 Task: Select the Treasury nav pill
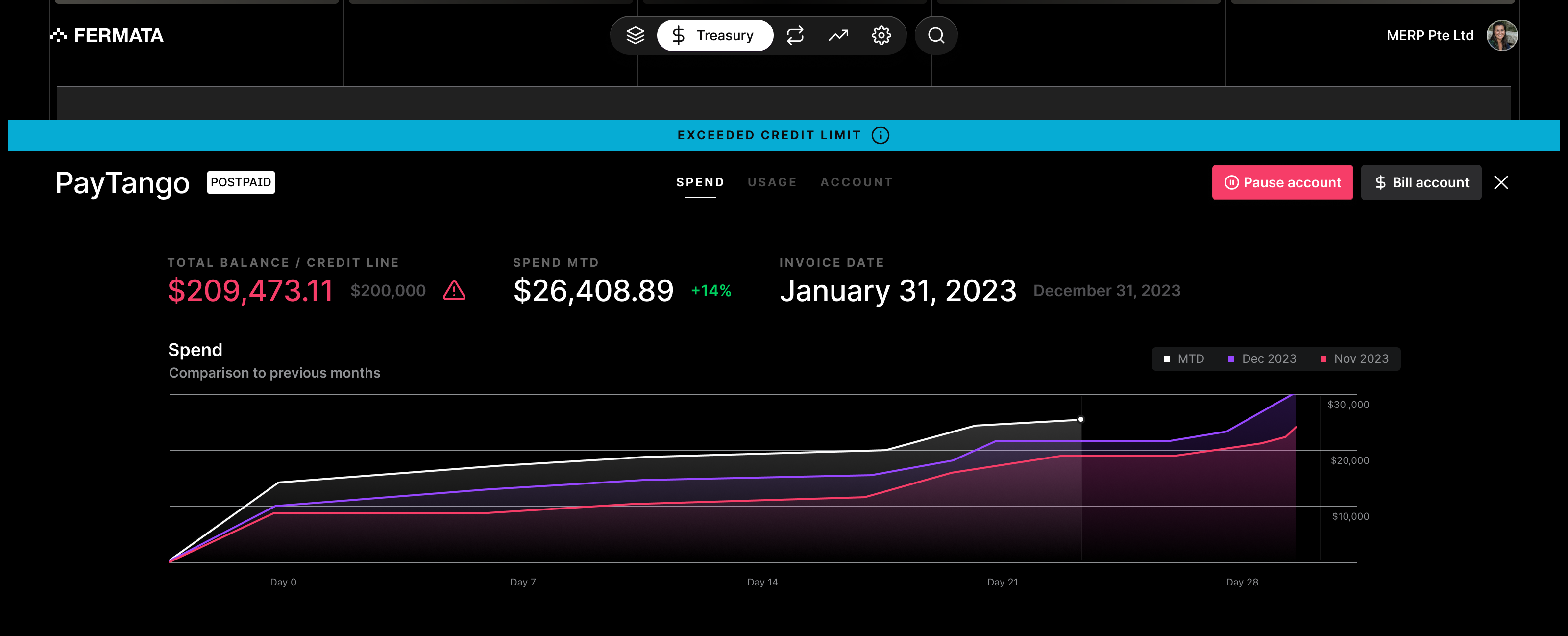point(714,35)
